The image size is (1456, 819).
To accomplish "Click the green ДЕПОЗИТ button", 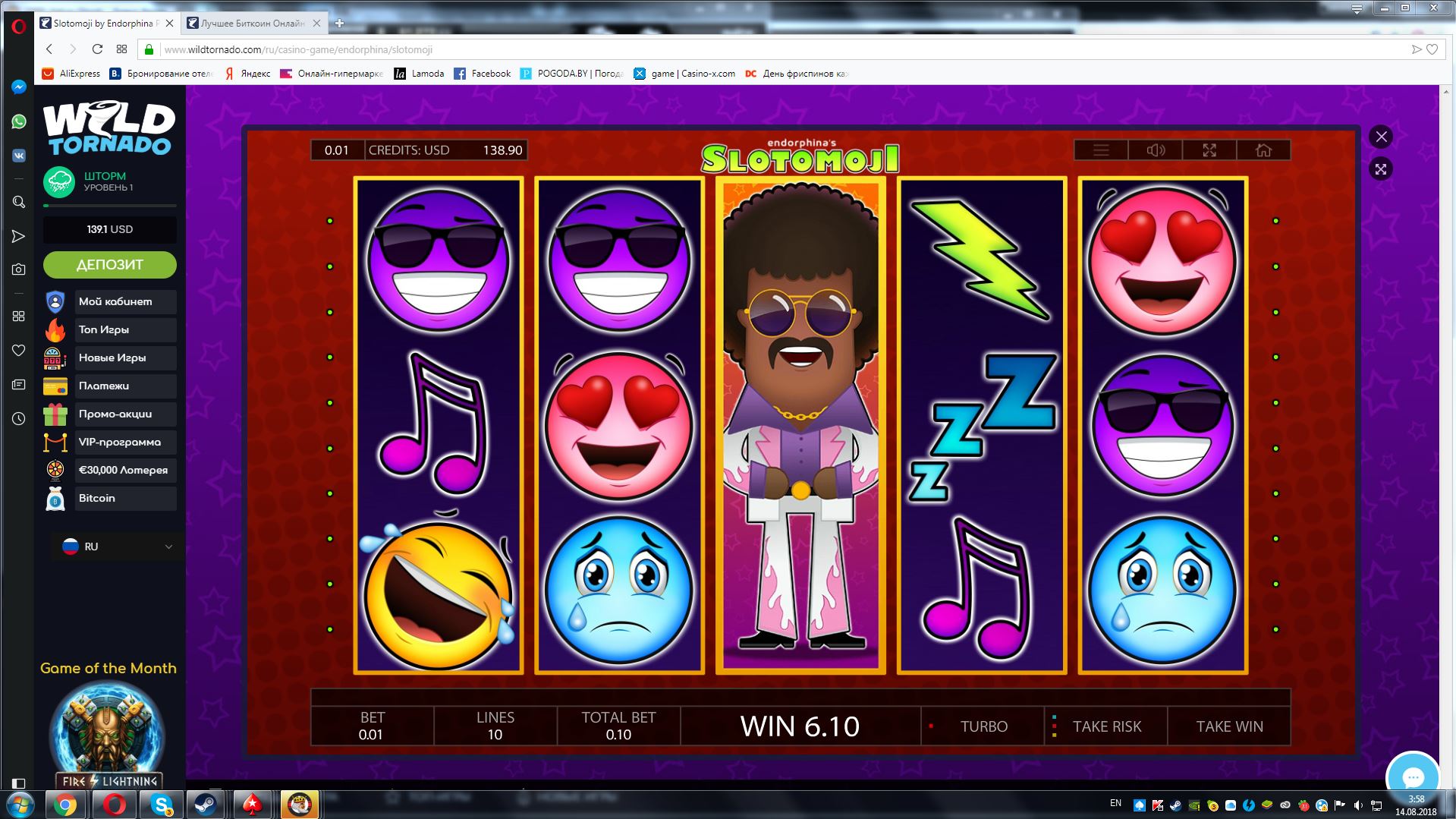I will point(110,265).
